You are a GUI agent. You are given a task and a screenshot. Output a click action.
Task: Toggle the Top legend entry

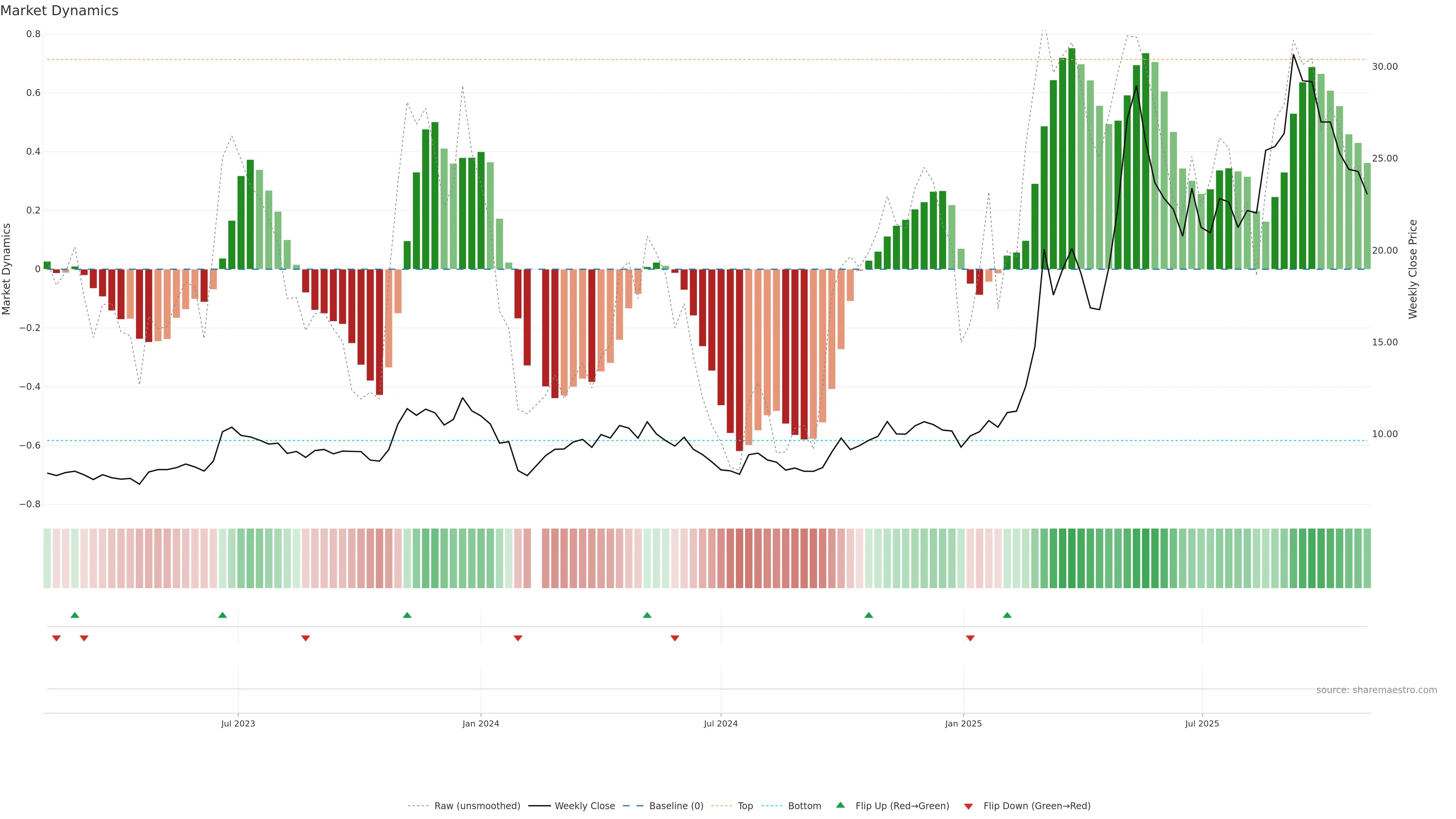click(745, 805)
